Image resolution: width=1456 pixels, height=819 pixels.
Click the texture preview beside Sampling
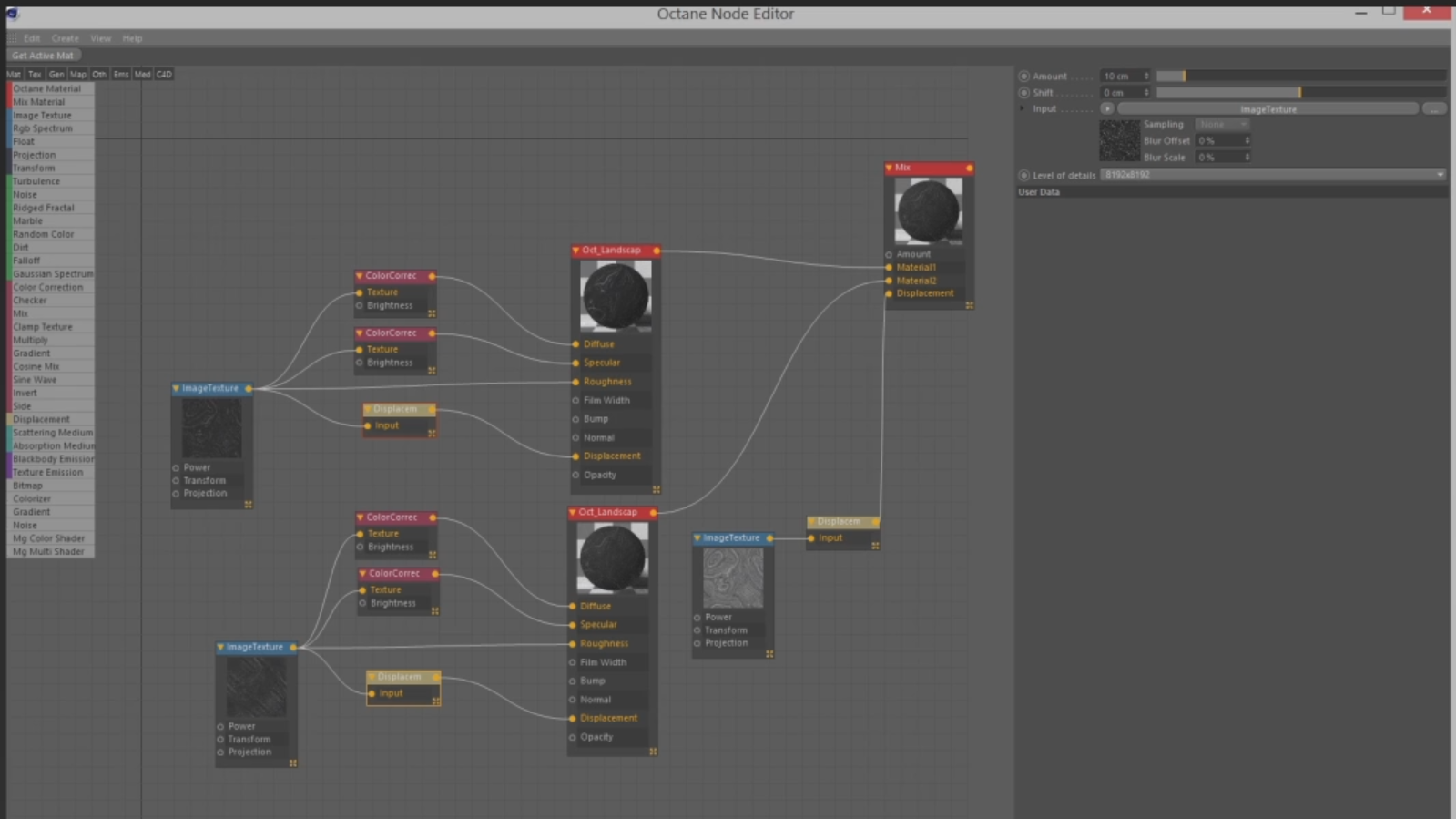(x=1119, y=141)
